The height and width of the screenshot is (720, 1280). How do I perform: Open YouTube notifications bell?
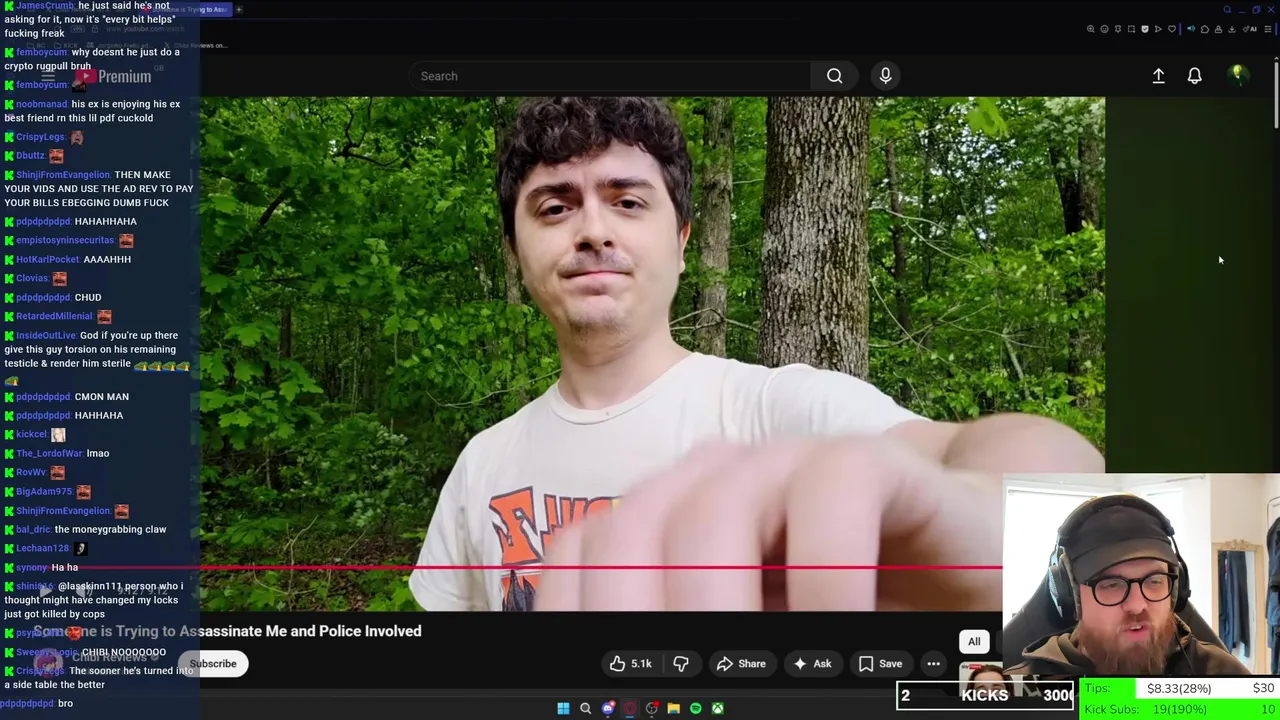click(x=1194, y=76)
